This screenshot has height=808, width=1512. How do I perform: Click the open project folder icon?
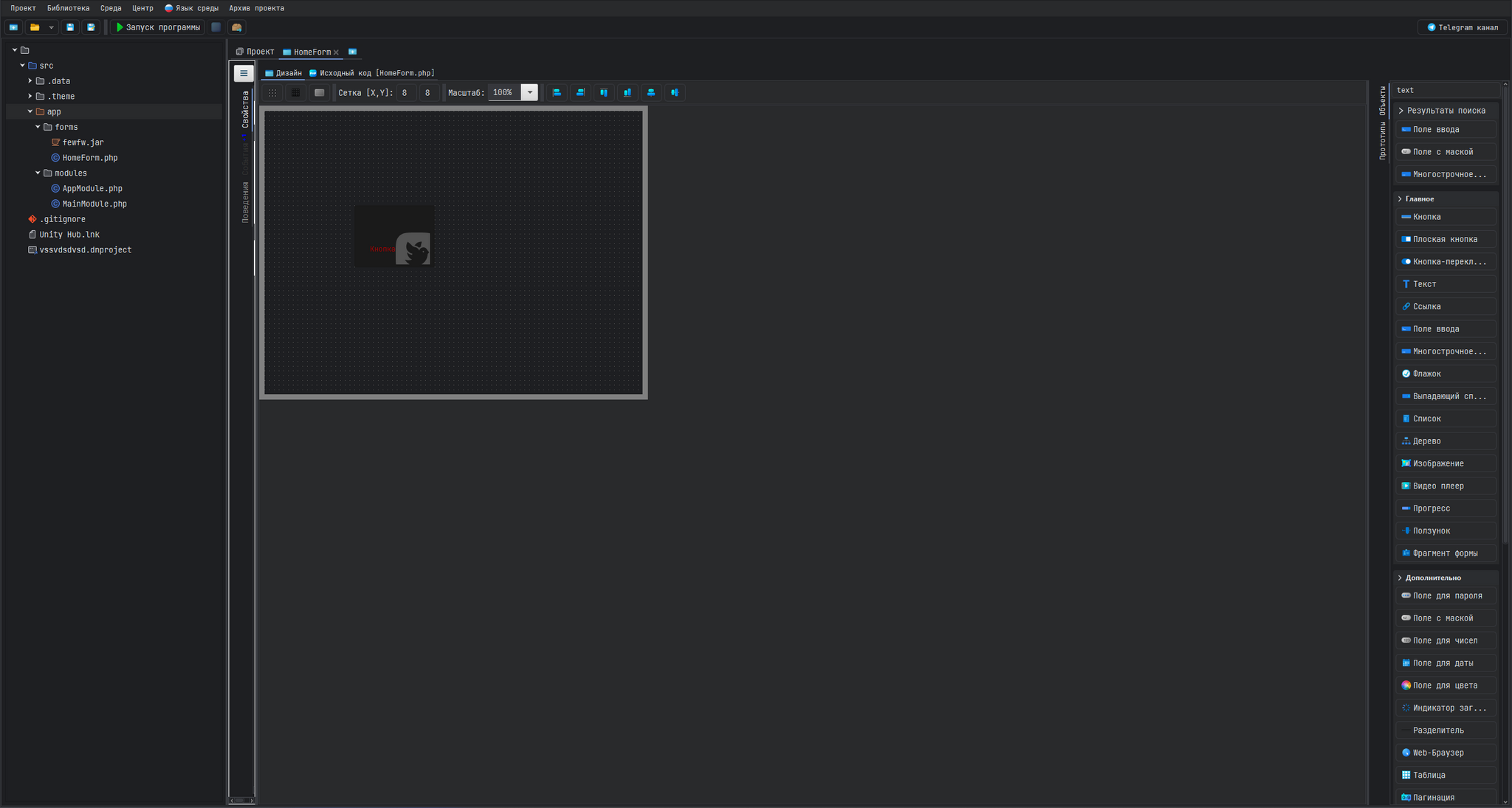pos(35,27)
